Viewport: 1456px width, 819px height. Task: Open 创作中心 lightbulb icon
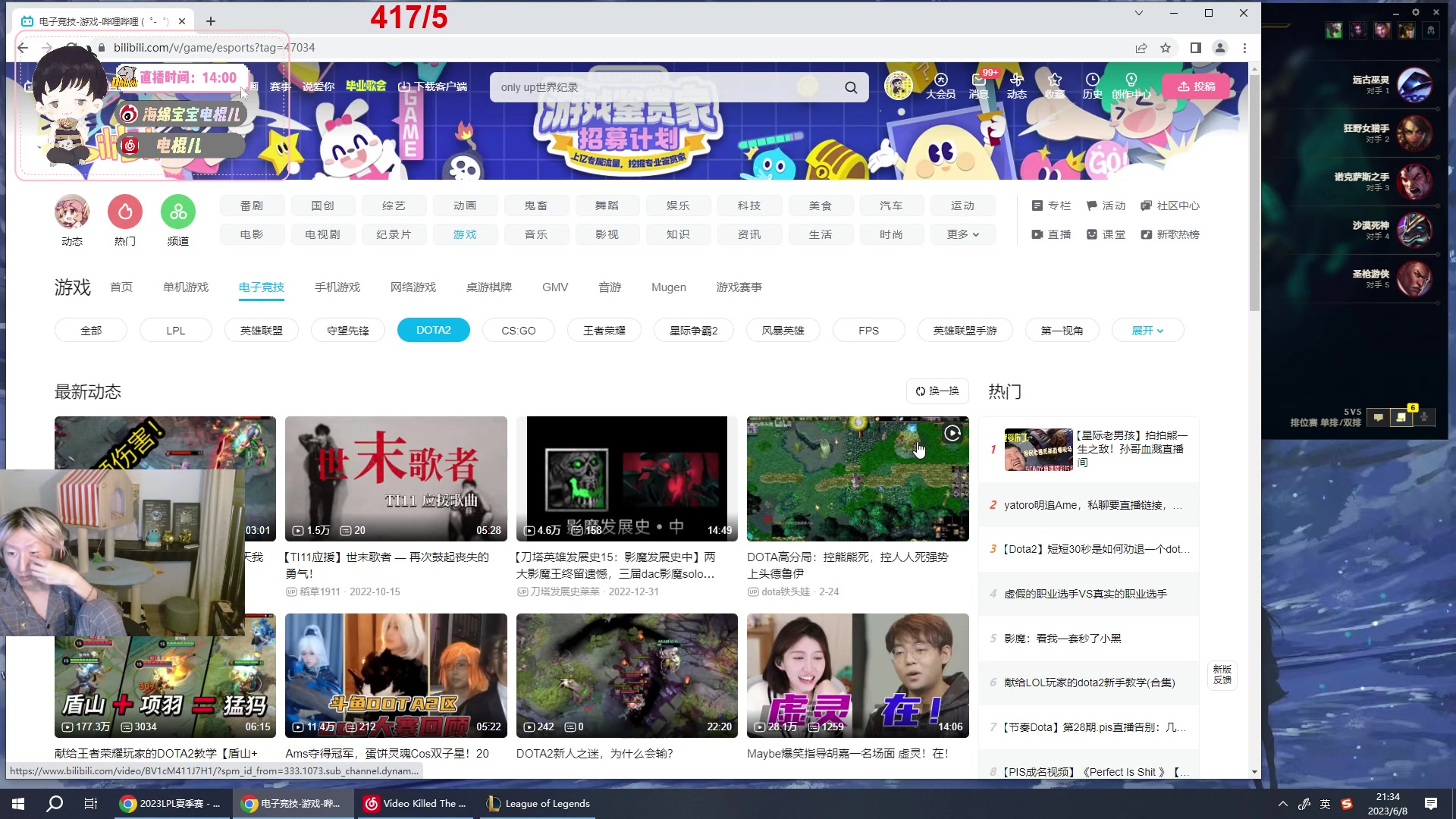pyautogui.click(x=1131, y=86)
